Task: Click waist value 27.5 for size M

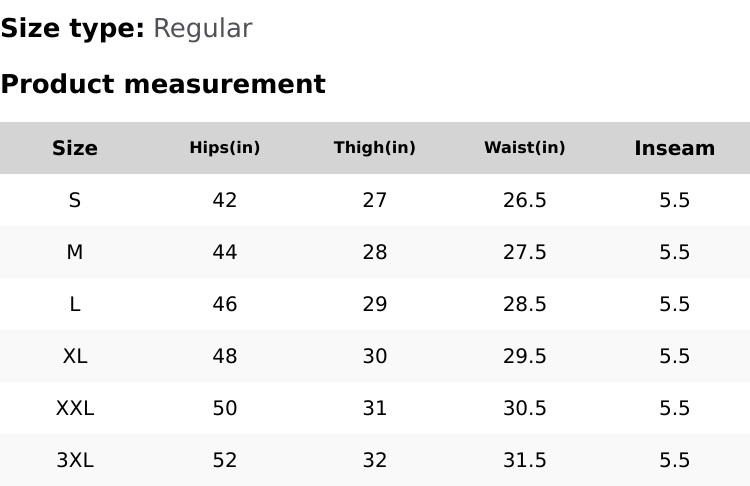Action: (x=525, y=252)
